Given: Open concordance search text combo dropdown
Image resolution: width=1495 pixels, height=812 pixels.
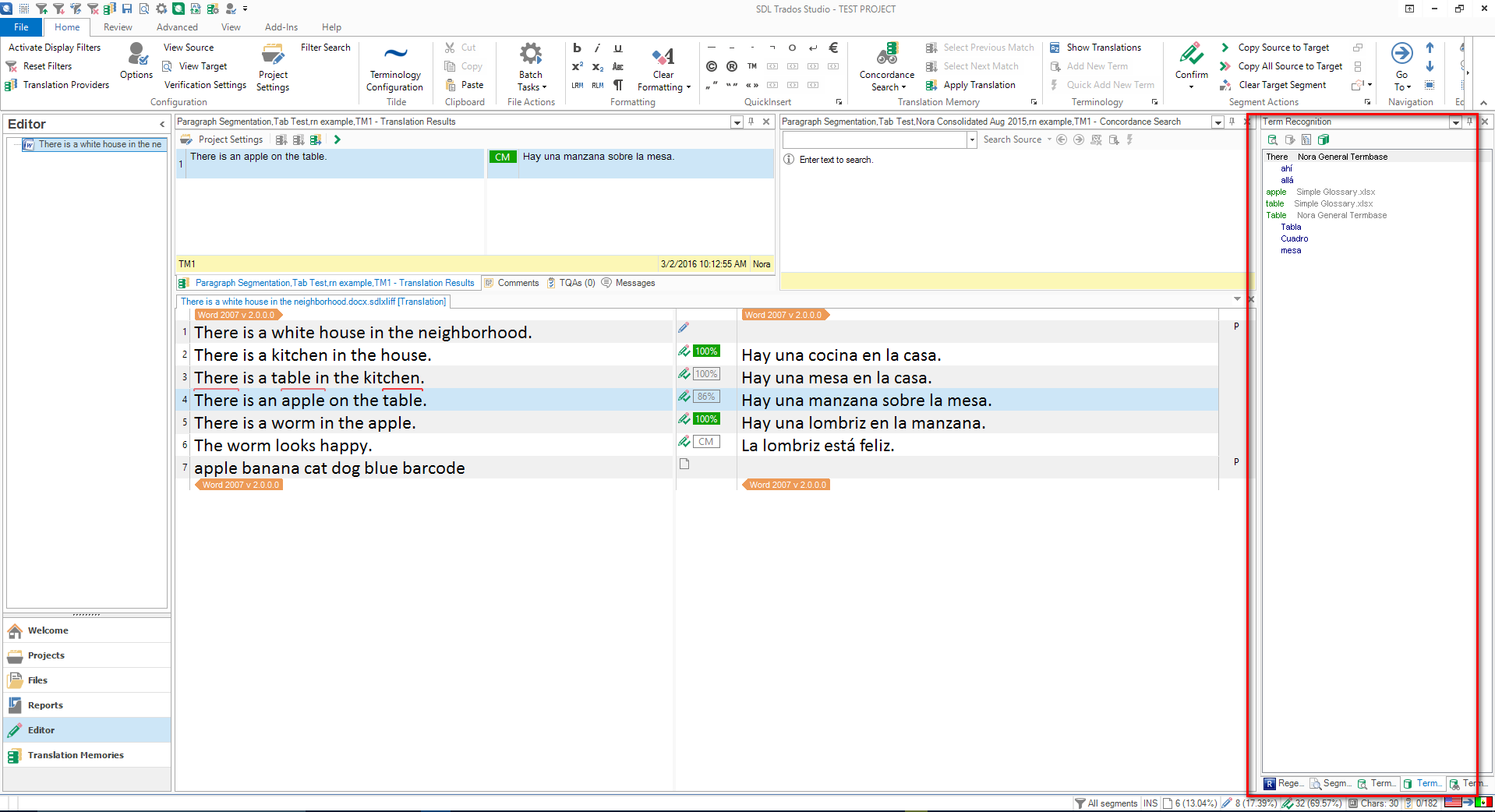Looking at the screenshot, I should click(x=971, y=139).
